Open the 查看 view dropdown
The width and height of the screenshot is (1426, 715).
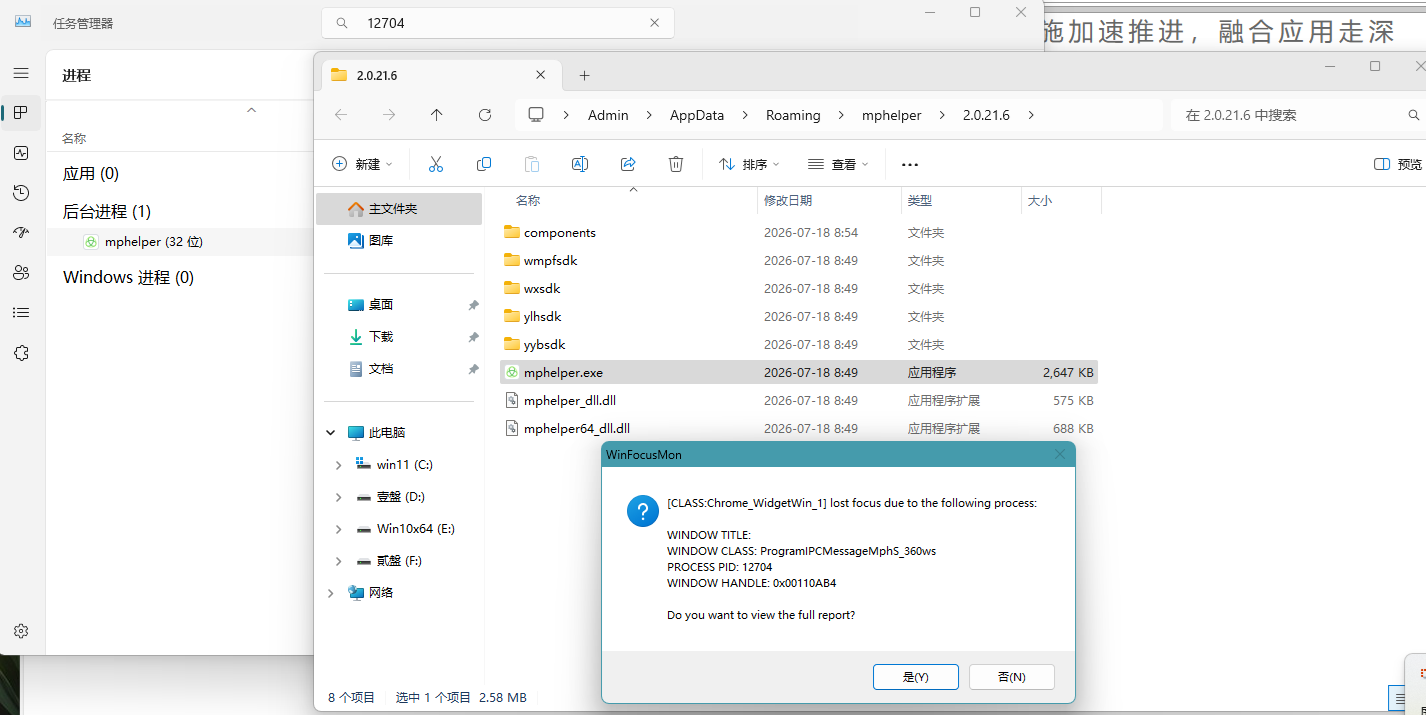(838, 164)
